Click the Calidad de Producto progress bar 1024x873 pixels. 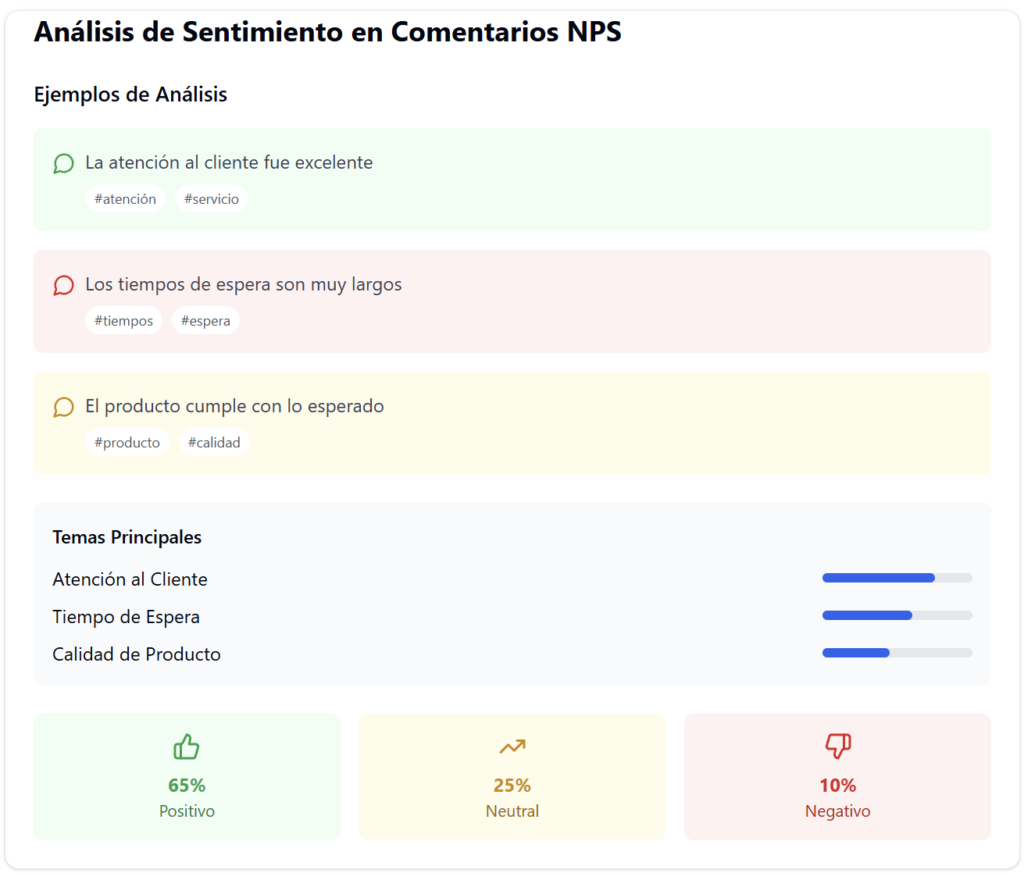897,653
